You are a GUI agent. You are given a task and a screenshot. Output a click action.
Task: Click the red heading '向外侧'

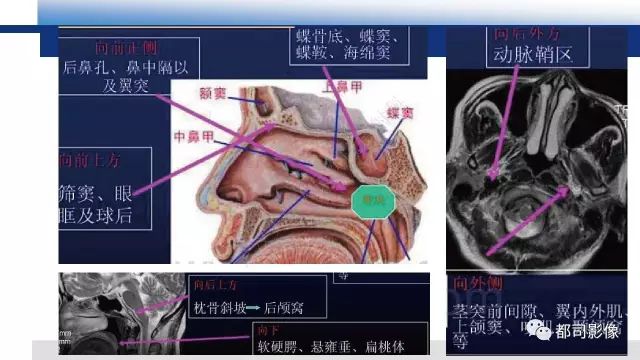(x=477, y=283)
